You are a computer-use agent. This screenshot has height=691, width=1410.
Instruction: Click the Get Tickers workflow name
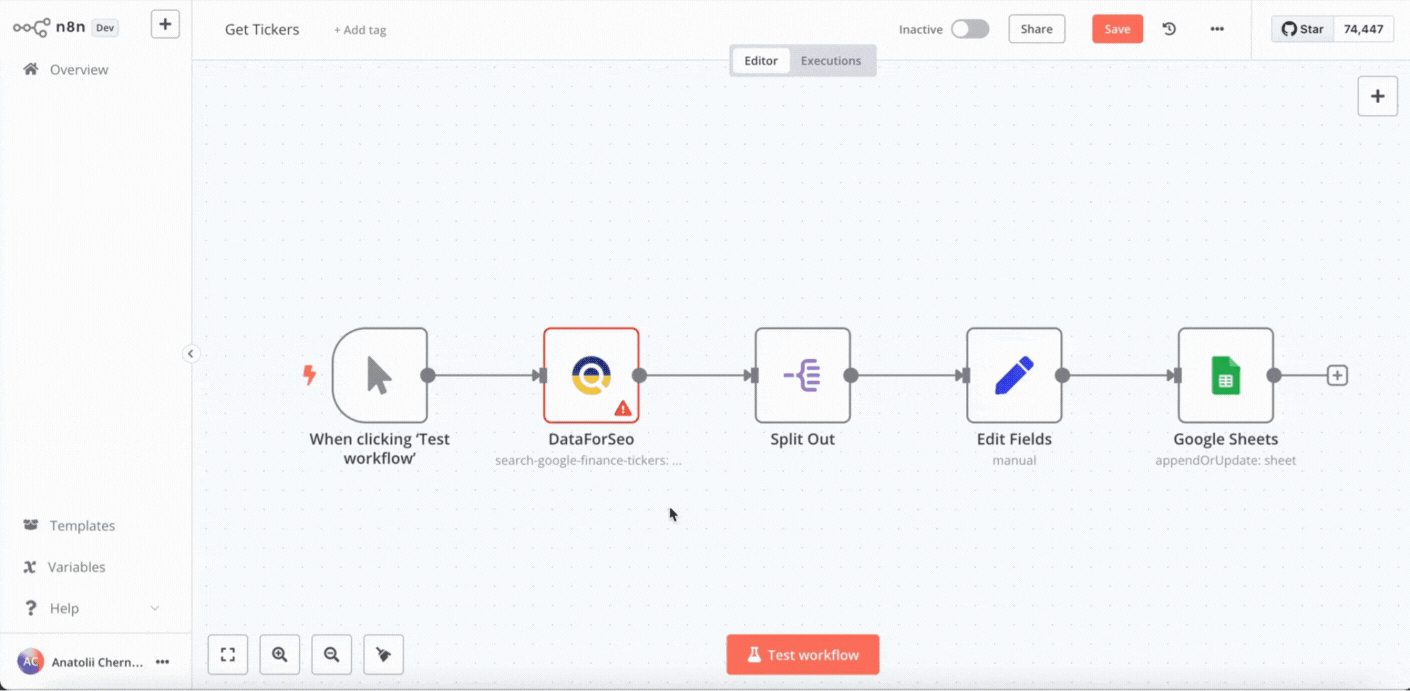point(262,29)
